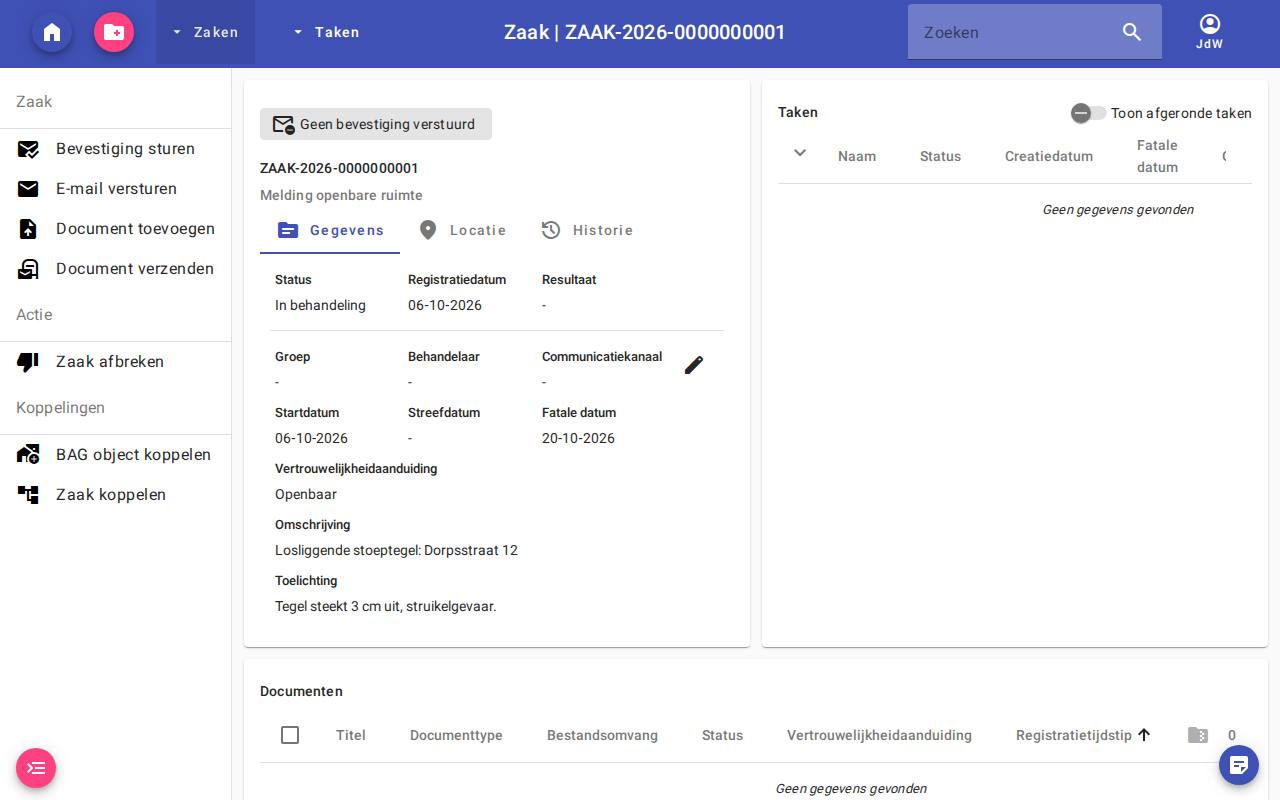
Task: Click the Fatale datum value 20-10-2026
Action: pos(578,438)
